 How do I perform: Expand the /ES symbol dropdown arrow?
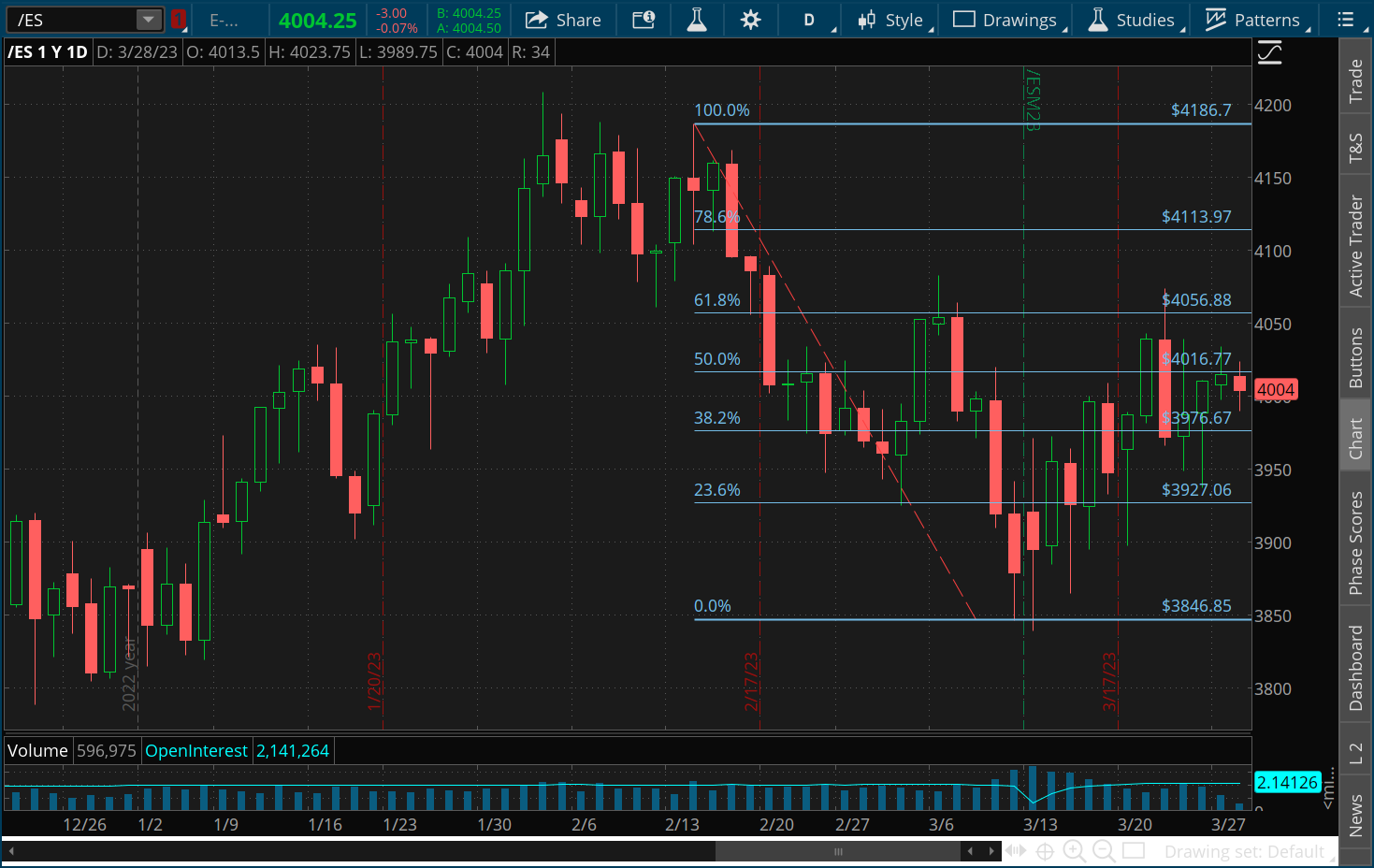(x=148, y=20)
